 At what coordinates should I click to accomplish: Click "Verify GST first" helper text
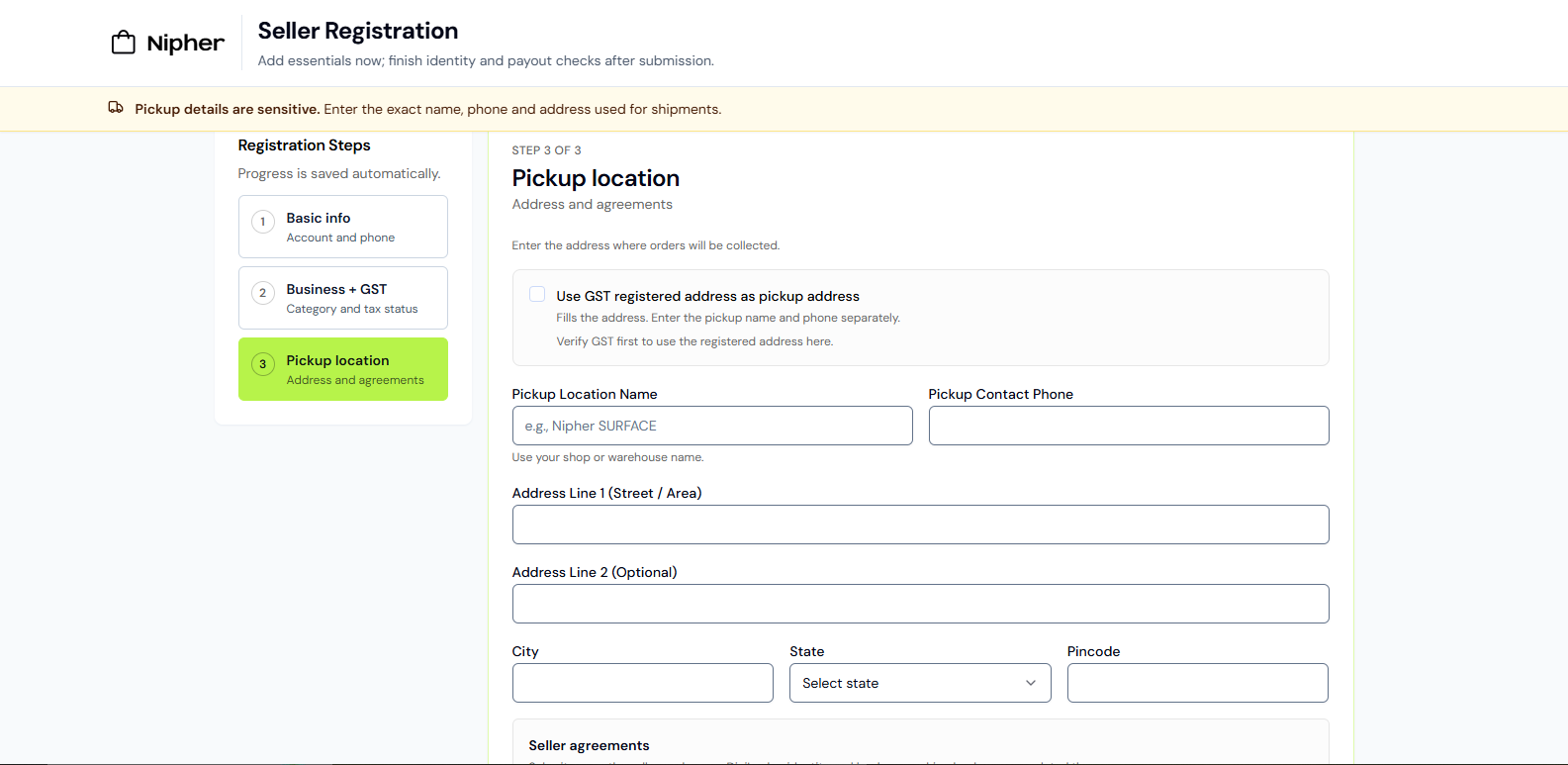click(695, 341)
